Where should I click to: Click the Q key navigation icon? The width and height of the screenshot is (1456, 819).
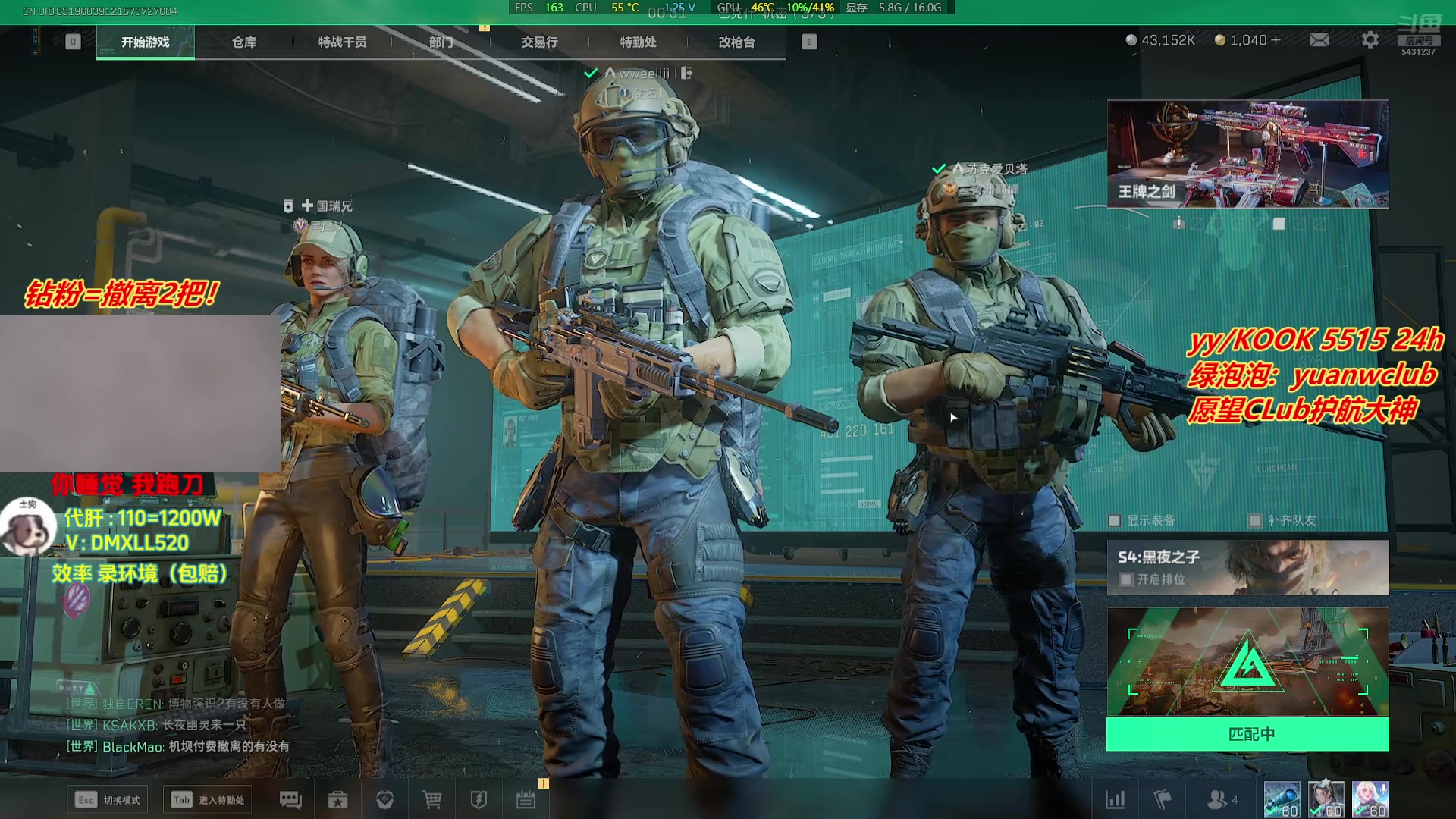[73, 42]
